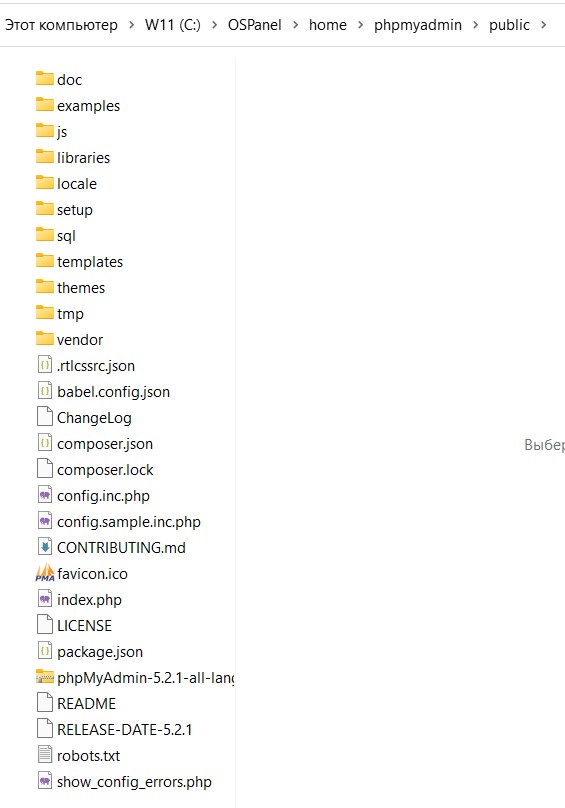
Task: Click the RELEASE-DATE-5.2.1 file icon
Action: coord(45,729)
